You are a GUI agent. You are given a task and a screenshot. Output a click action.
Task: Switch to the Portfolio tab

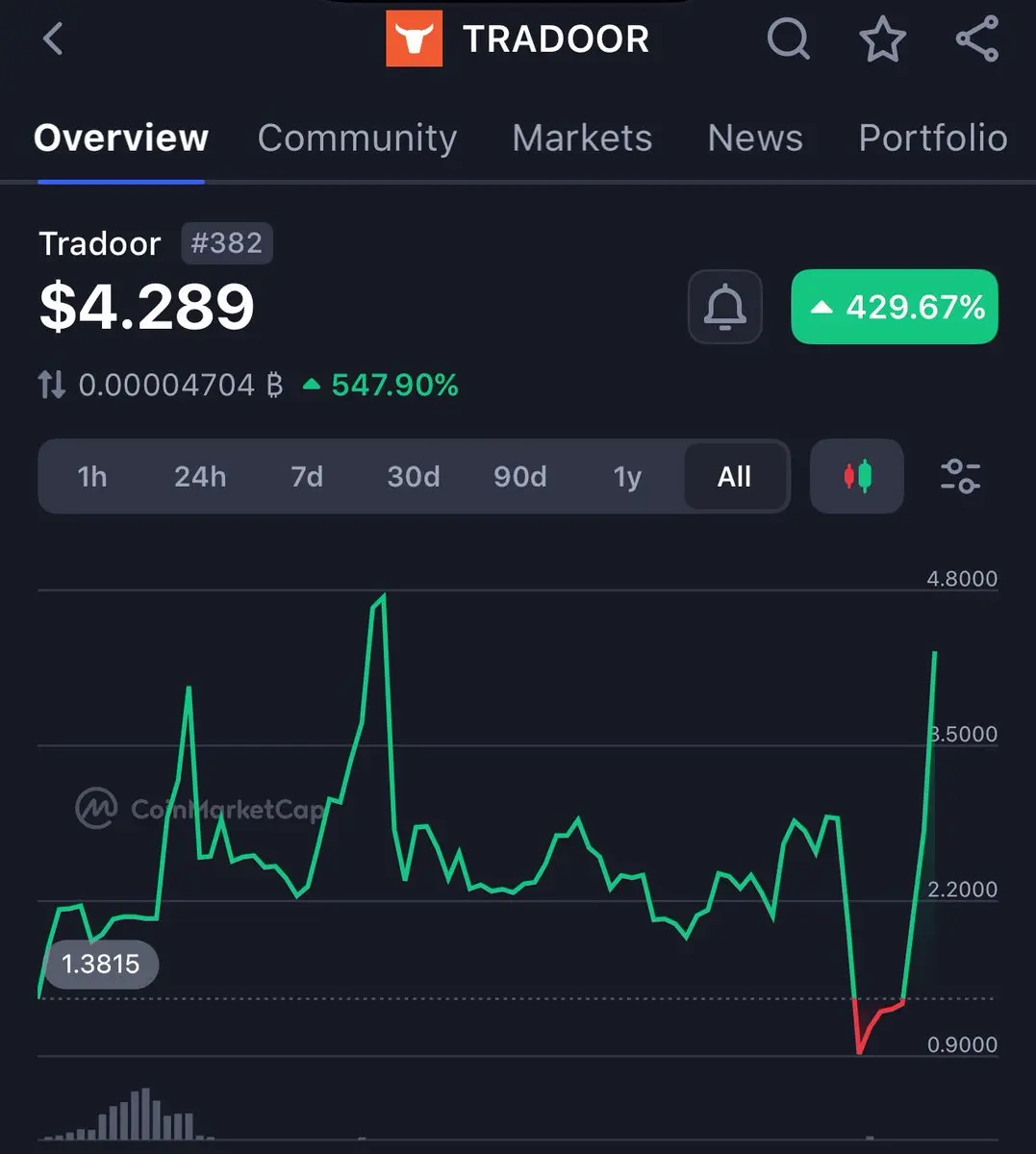(x=932, y=138)
